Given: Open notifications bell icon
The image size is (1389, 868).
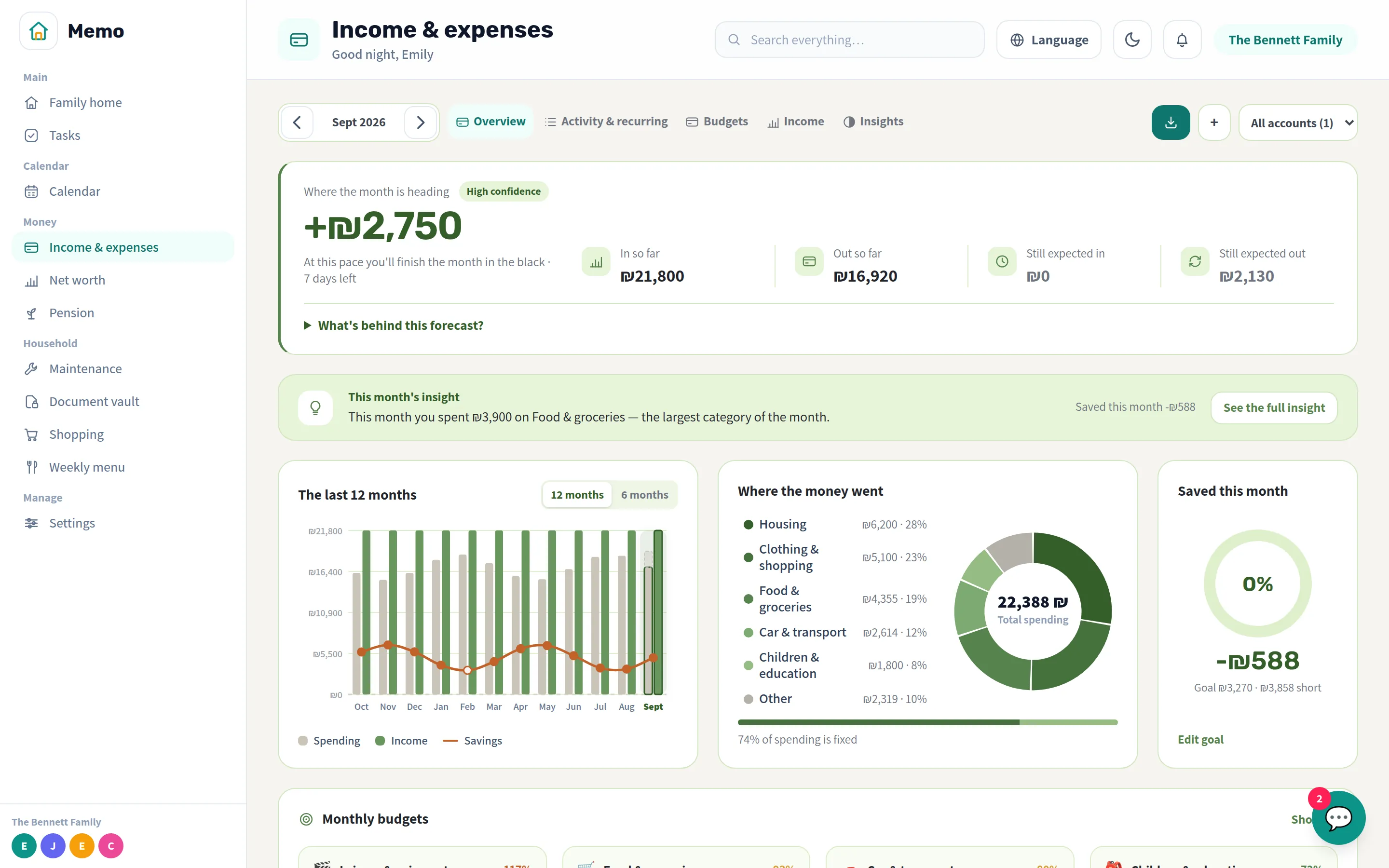Looking at the screenshot, I should tap(1182, 40).
